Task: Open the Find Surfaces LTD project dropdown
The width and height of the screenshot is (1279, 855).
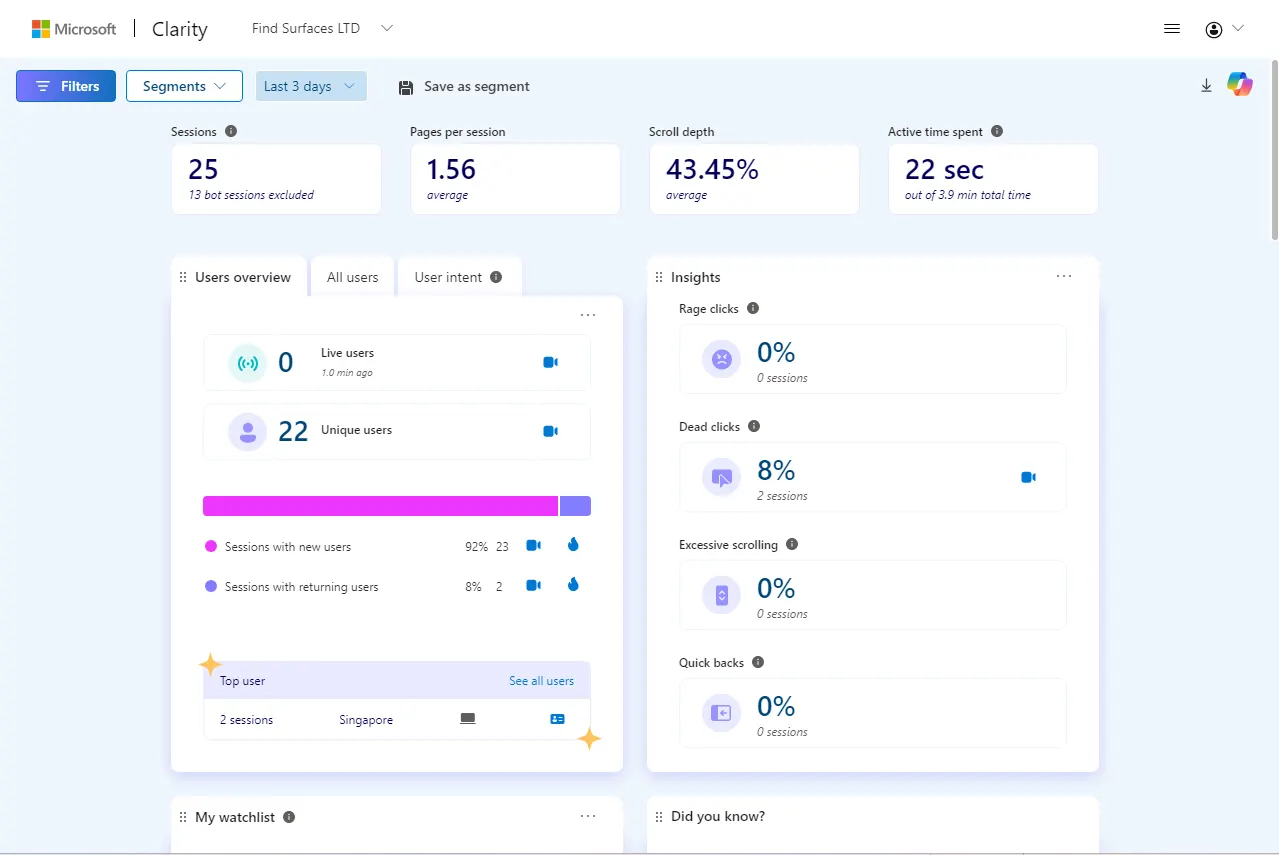Action: pos(322,28)
